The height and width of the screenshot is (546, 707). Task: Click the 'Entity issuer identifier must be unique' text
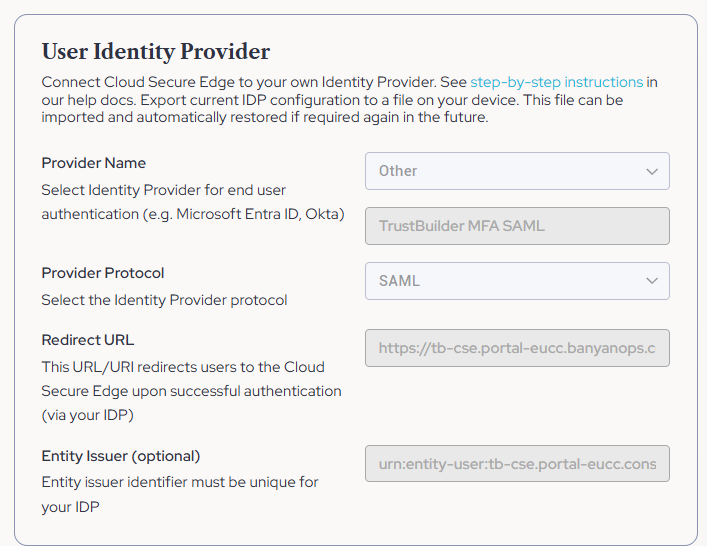(x=180, y=482)
